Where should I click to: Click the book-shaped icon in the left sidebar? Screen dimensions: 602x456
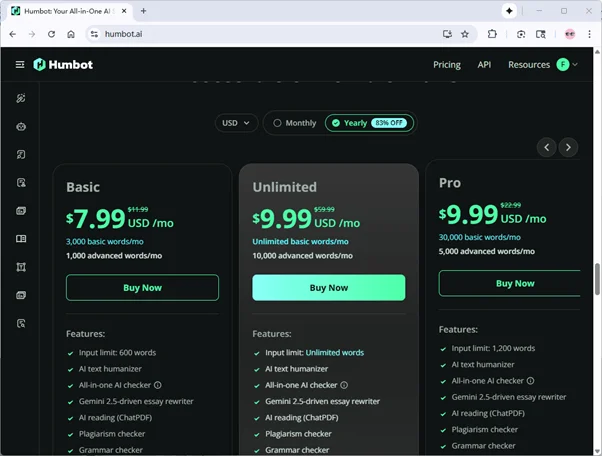tap(21, 239)
